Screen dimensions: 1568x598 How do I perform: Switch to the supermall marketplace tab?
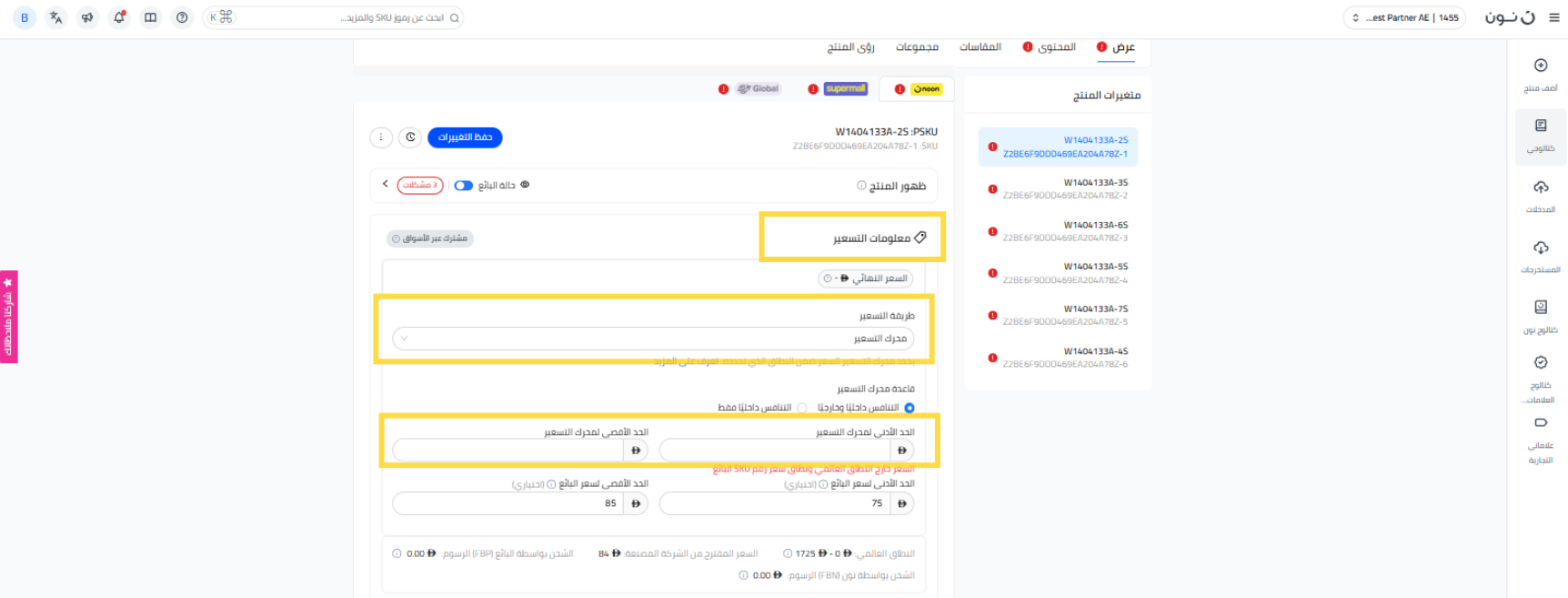[x=845, y=89]
